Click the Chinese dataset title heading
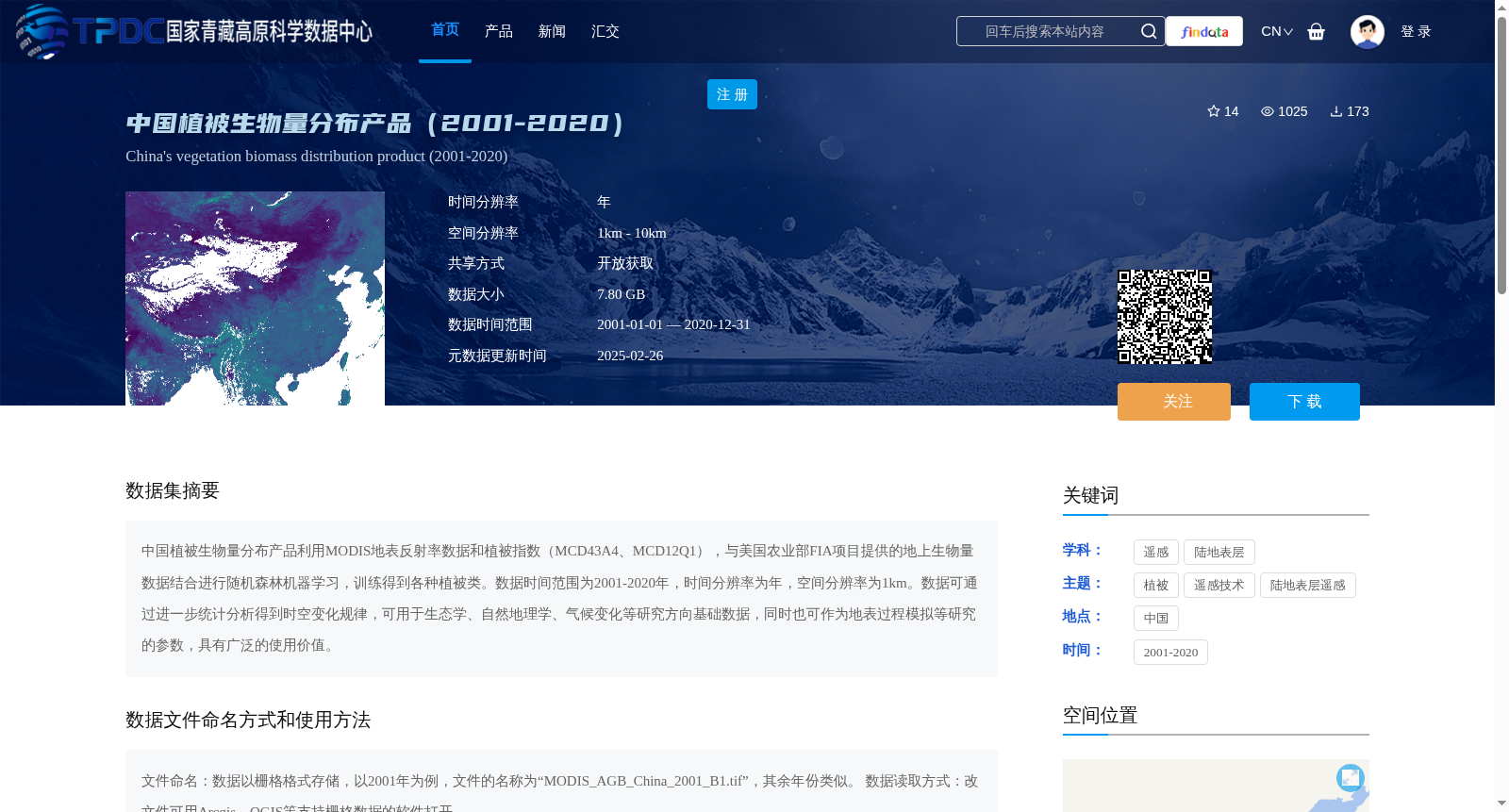This screenshot has height=812, width=1509. (x=375, y=124)
